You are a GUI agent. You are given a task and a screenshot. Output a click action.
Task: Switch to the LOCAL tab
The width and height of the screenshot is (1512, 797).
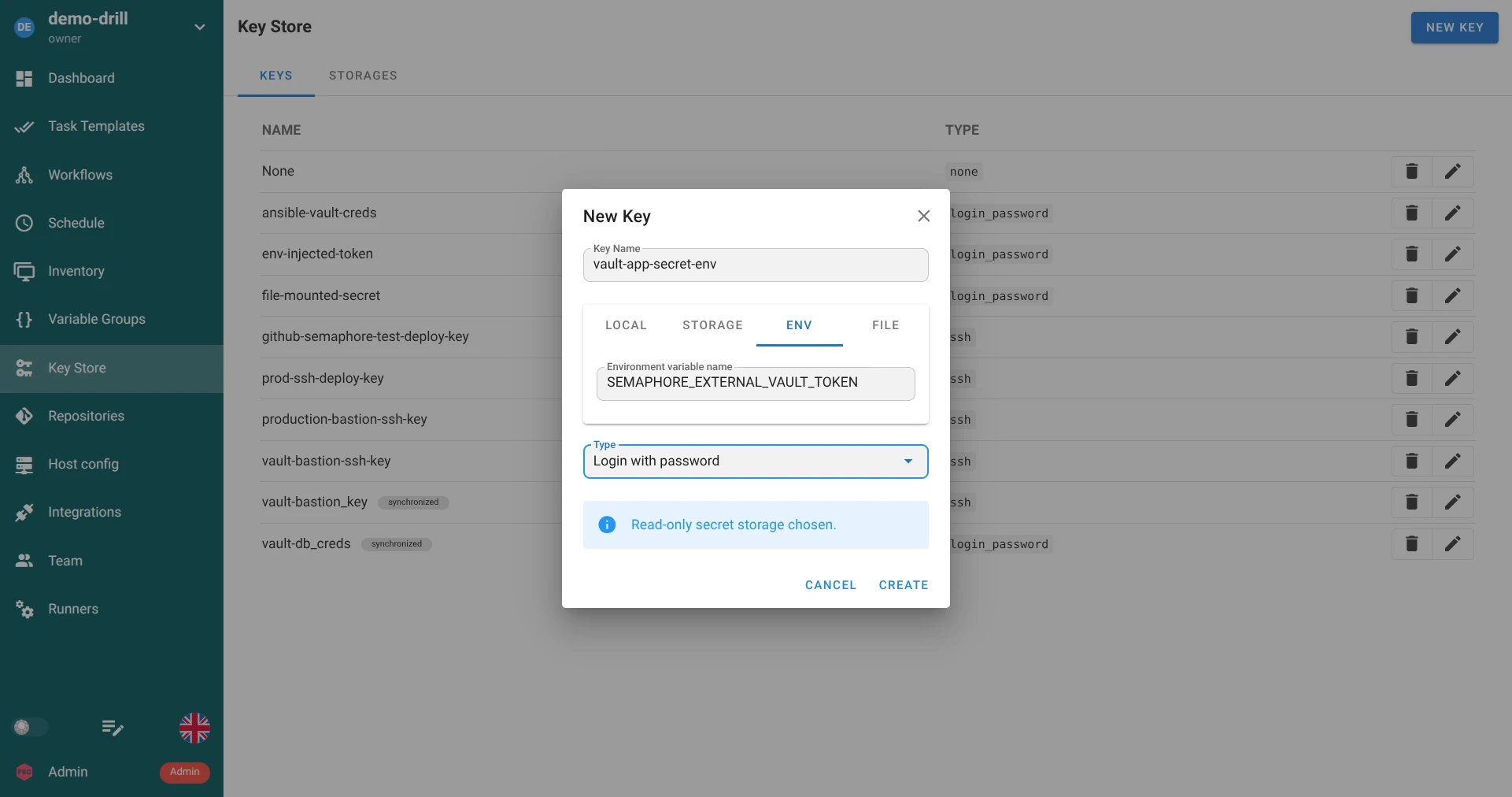tap(626, 325)
